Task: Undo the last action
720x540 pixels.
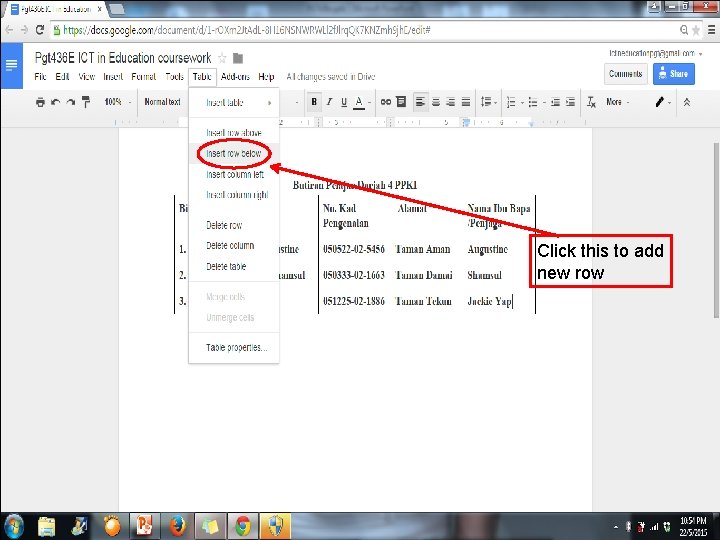Action: 56,102
